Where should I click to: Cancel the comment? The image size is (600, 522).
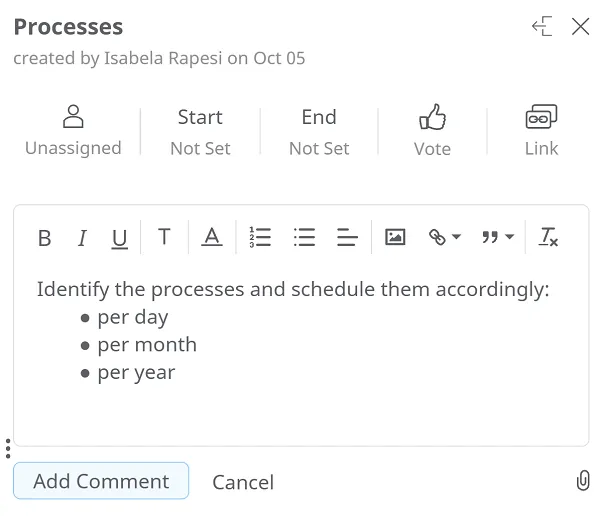243,482
